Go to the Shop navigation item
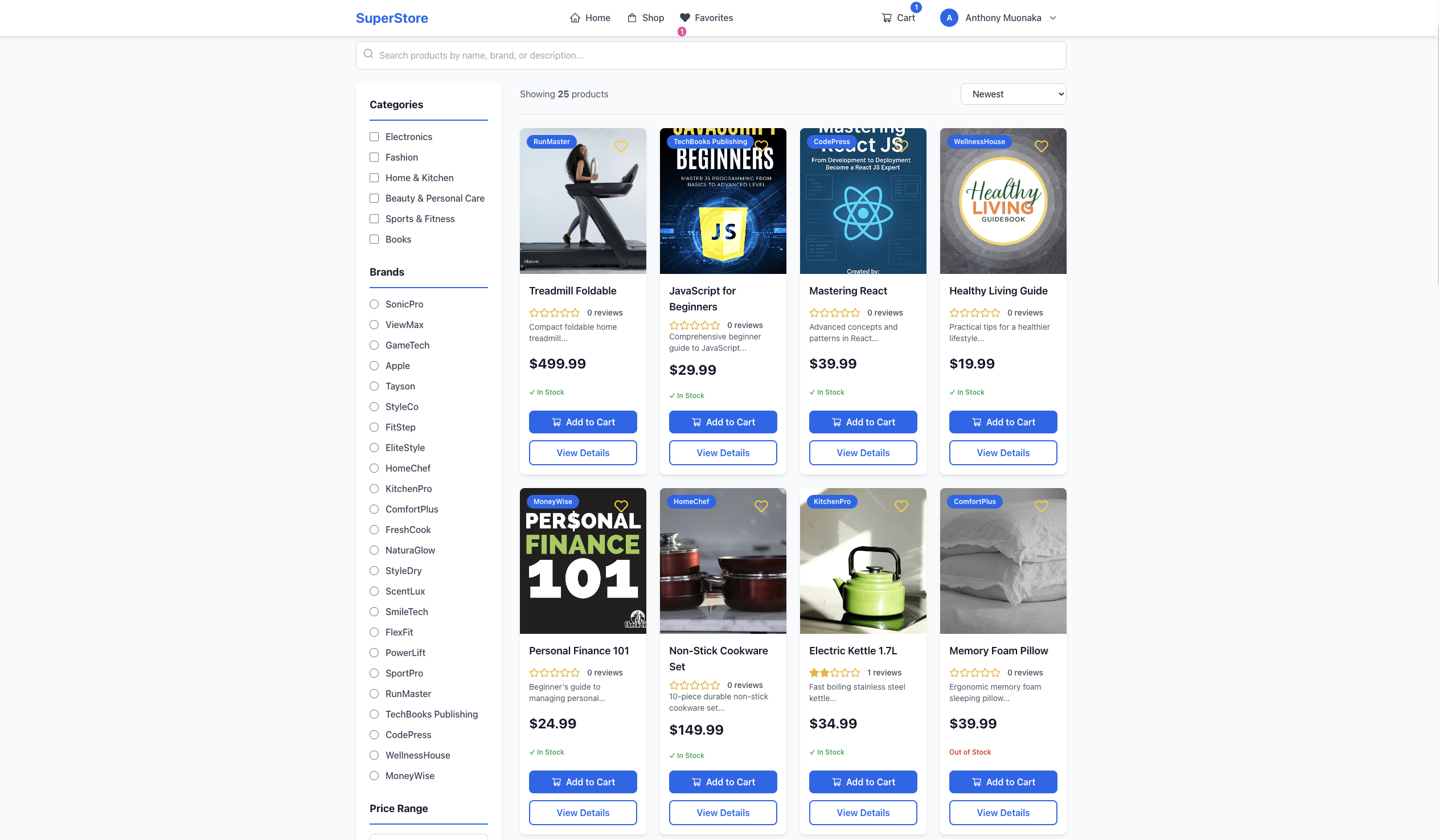Screen dimensions: 1439x840 tap(645, 18)
